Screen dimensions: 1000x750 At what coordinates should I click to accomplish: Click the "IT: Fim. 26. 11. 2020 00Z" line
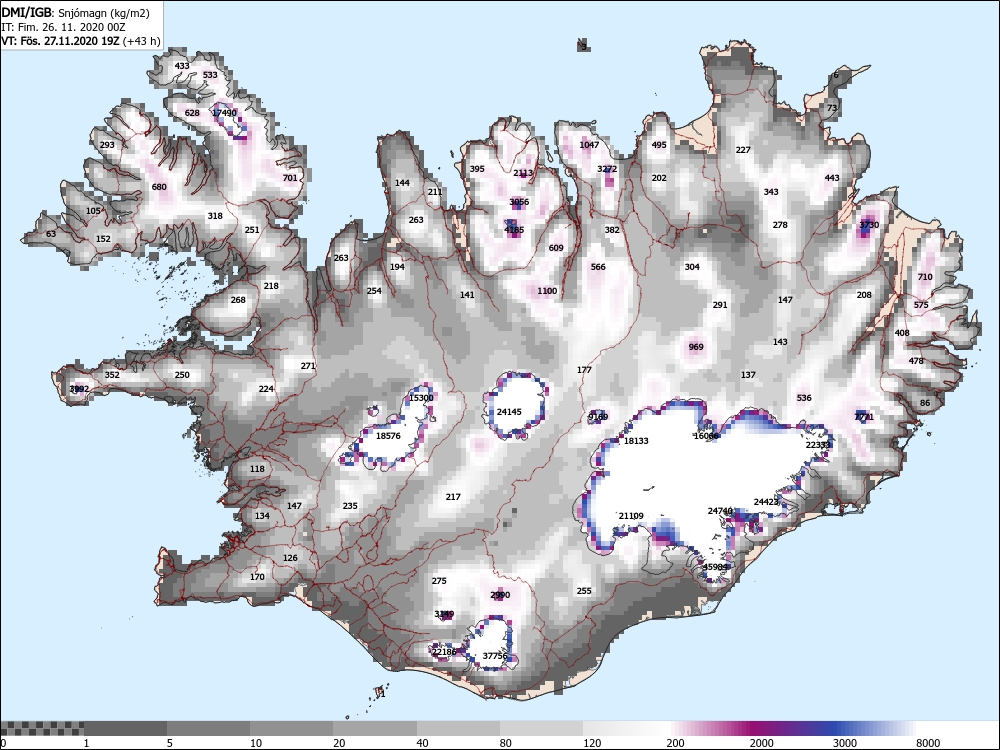(x=63, y=27)
